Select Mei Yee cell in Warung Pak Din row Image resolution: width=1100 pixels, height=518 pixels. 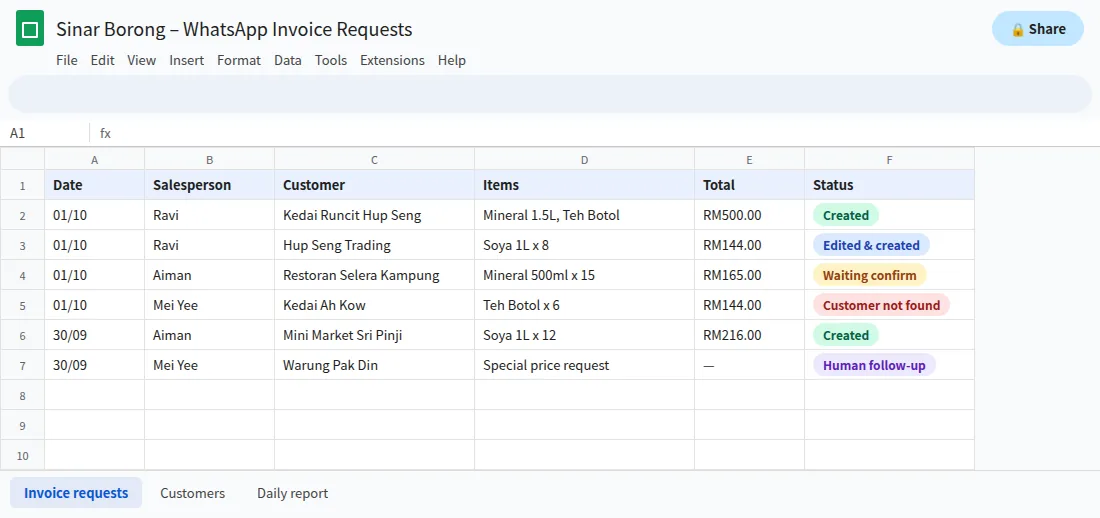point(210,365)
